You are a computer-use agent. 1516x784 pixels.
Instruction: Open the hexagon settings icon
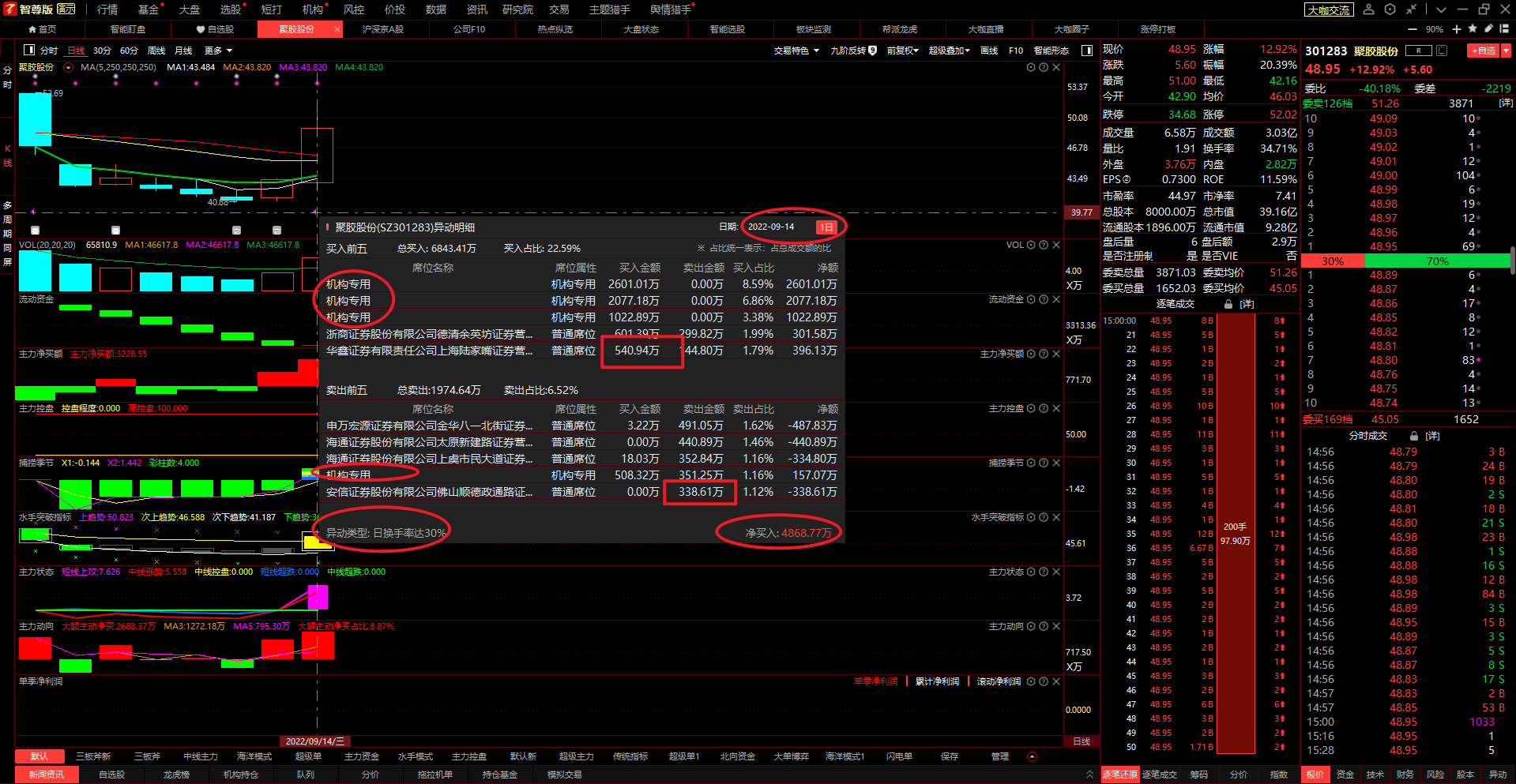click(1390, 9)
